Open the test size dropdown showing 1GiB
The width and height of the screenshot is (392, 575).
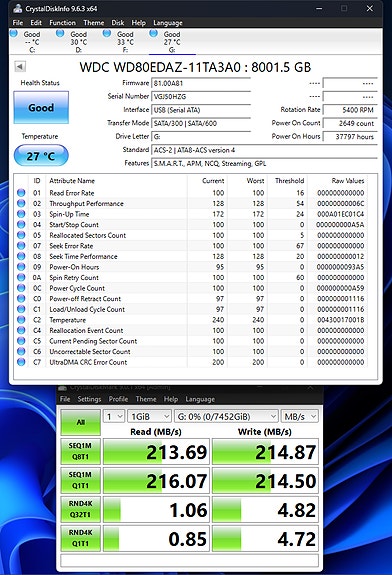coord(150,417)
